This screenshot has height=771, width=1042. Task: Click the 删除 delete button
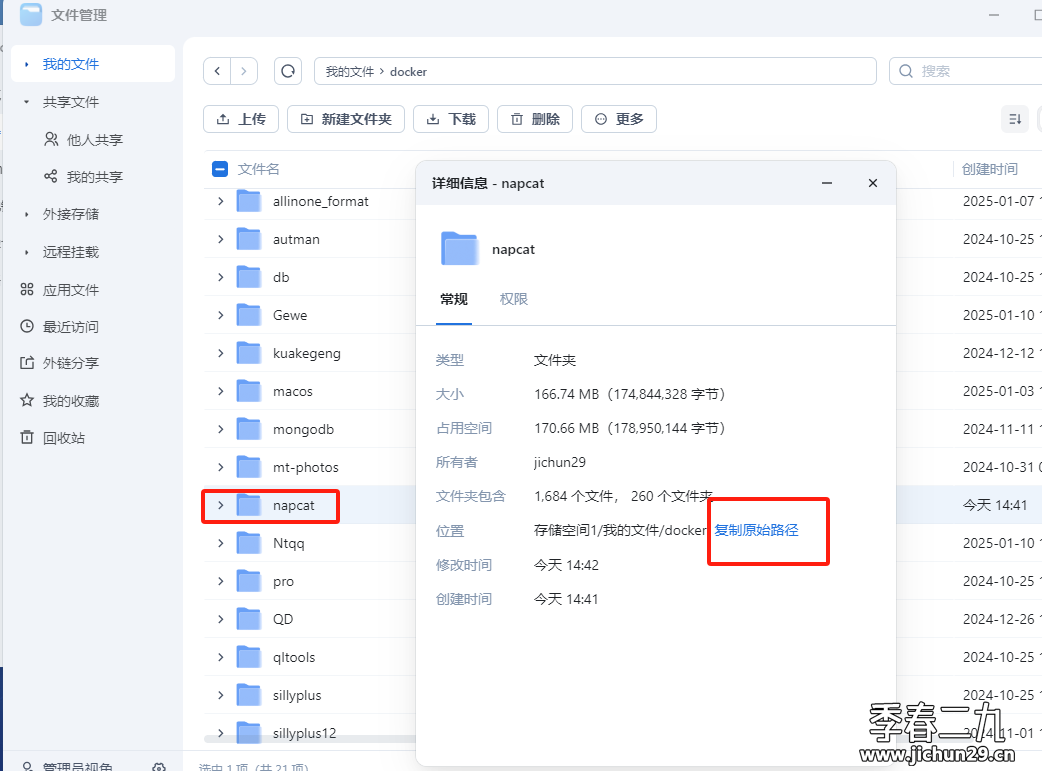point(535,119)
